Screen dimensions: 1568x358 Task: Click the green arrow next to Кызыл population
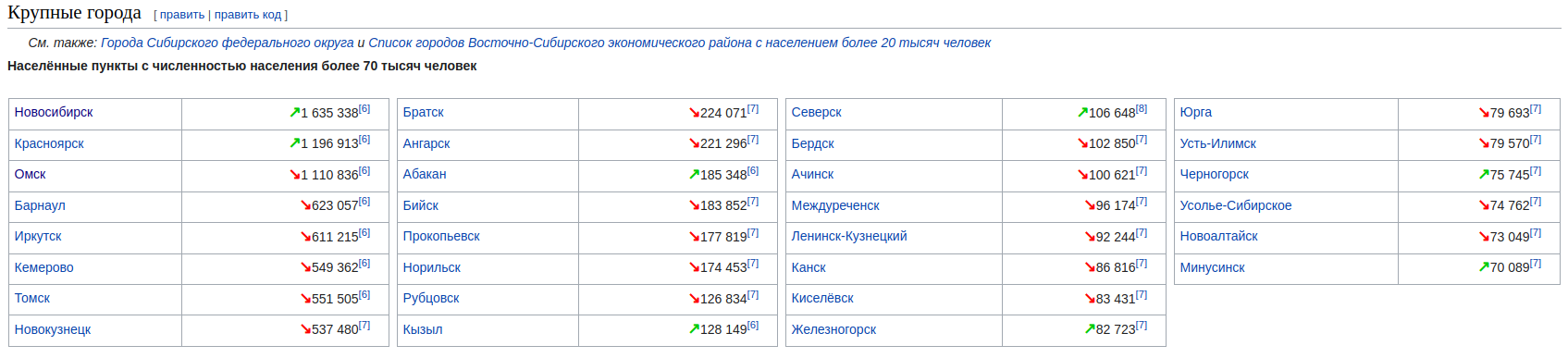(694, 329)
